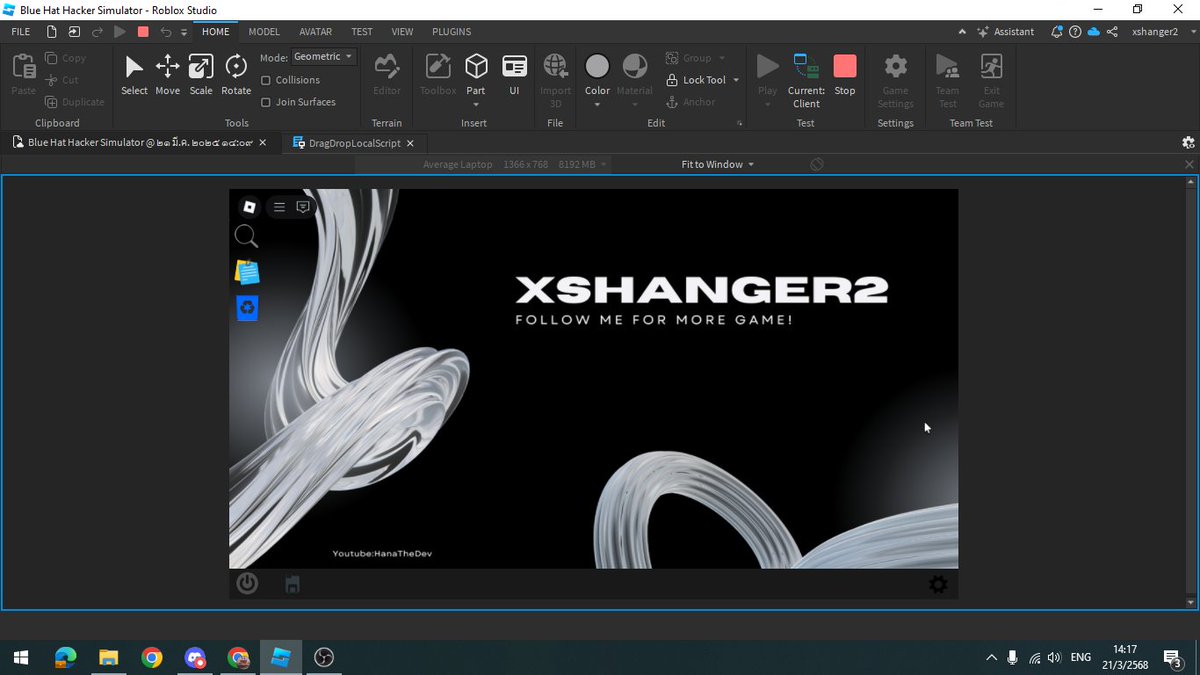Open Windows Start menu

point(20,657)
